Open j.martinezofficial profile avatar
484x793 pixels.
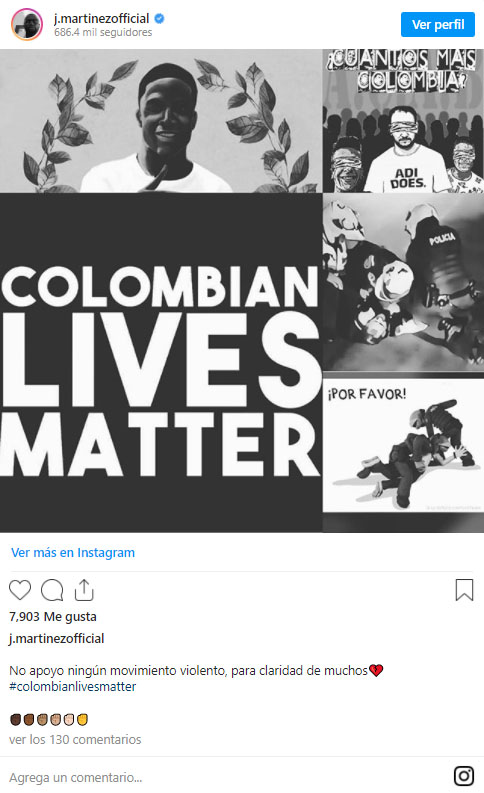pyautogui.click(x=27, y=24)
